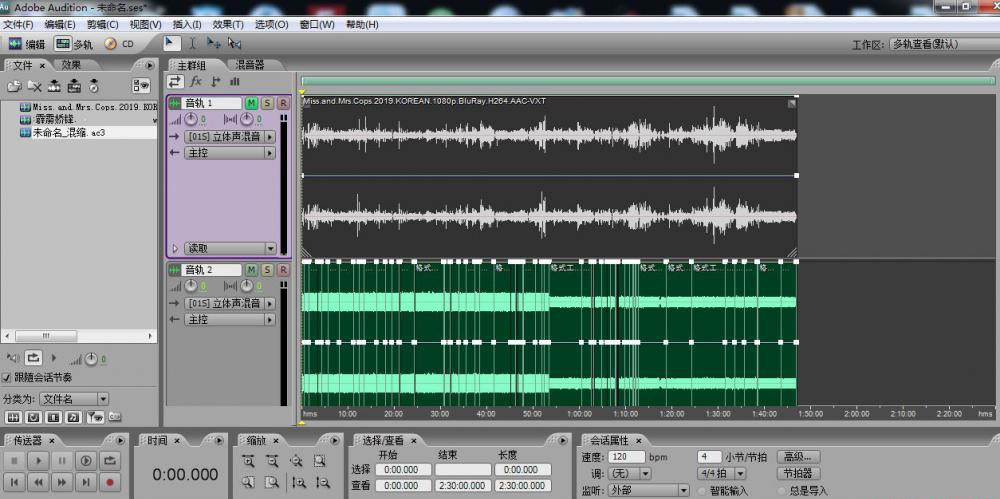Mute track 音轨 1
1000x499 pixels.
click(x=251, y=103)
